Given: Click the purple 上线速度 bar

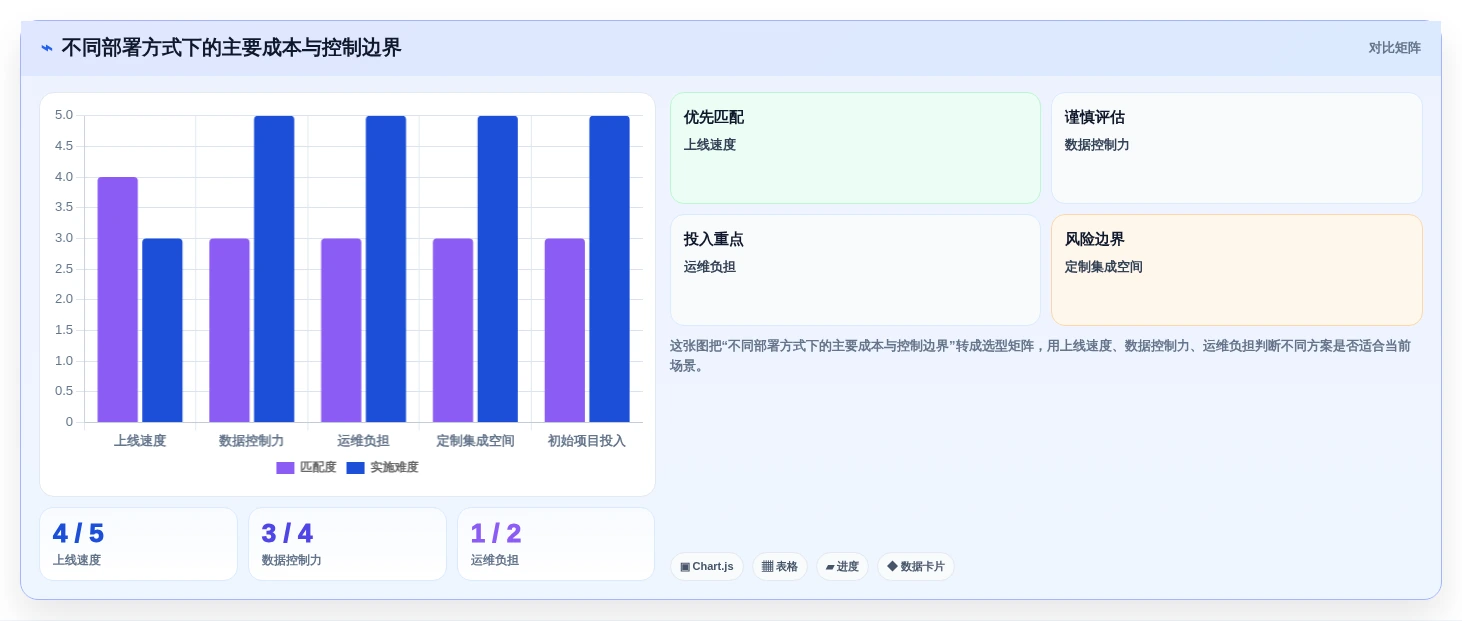Looking at the screenshot, I should (118, 300).
